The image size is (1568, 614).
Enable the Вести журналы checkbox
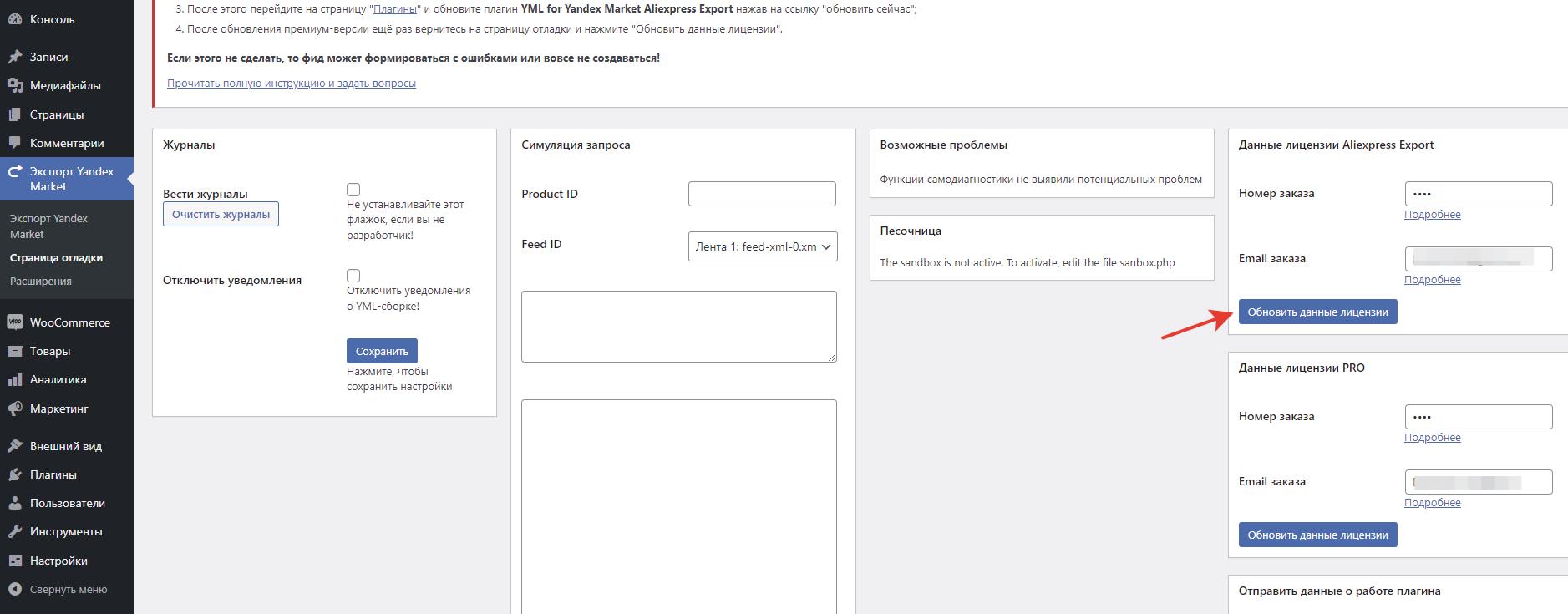353,190
